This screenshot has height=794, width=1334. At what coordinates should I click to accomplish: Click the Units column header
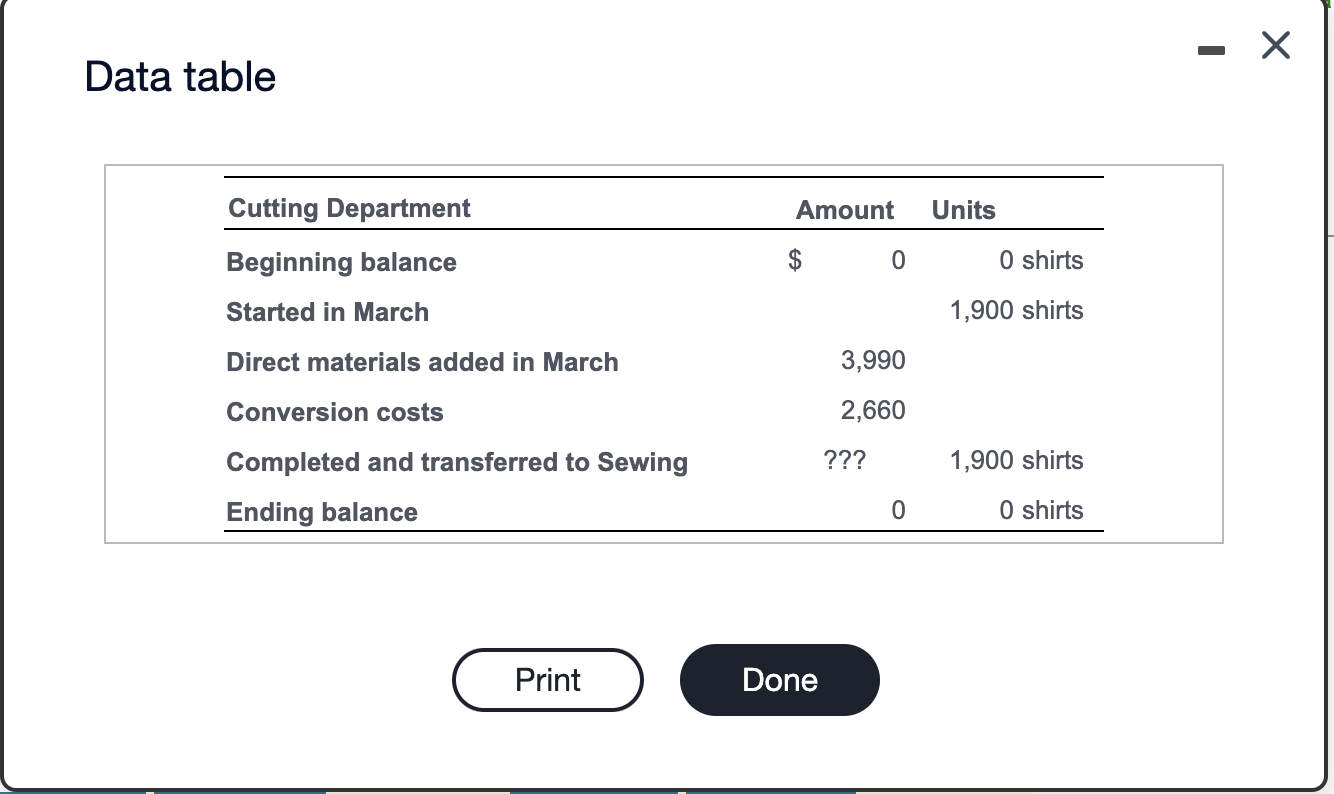click(x=963, y=210)
